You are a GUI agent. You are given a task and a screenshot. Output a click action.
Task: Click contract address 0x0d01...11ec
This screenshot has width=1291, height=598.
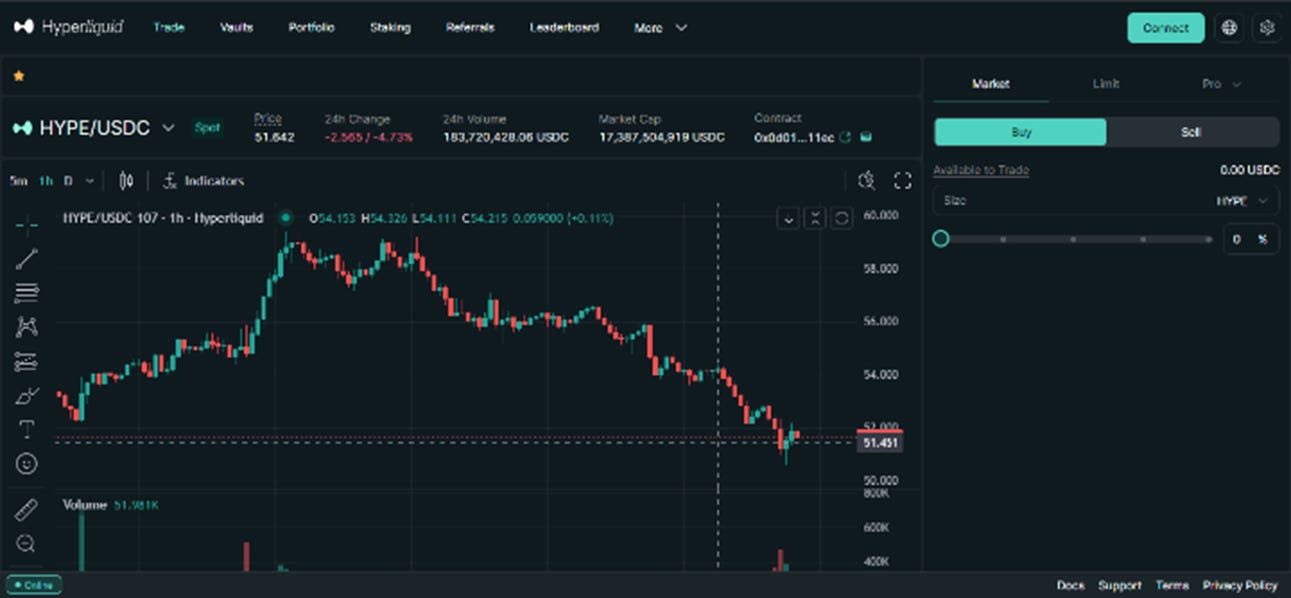(794, 137)
